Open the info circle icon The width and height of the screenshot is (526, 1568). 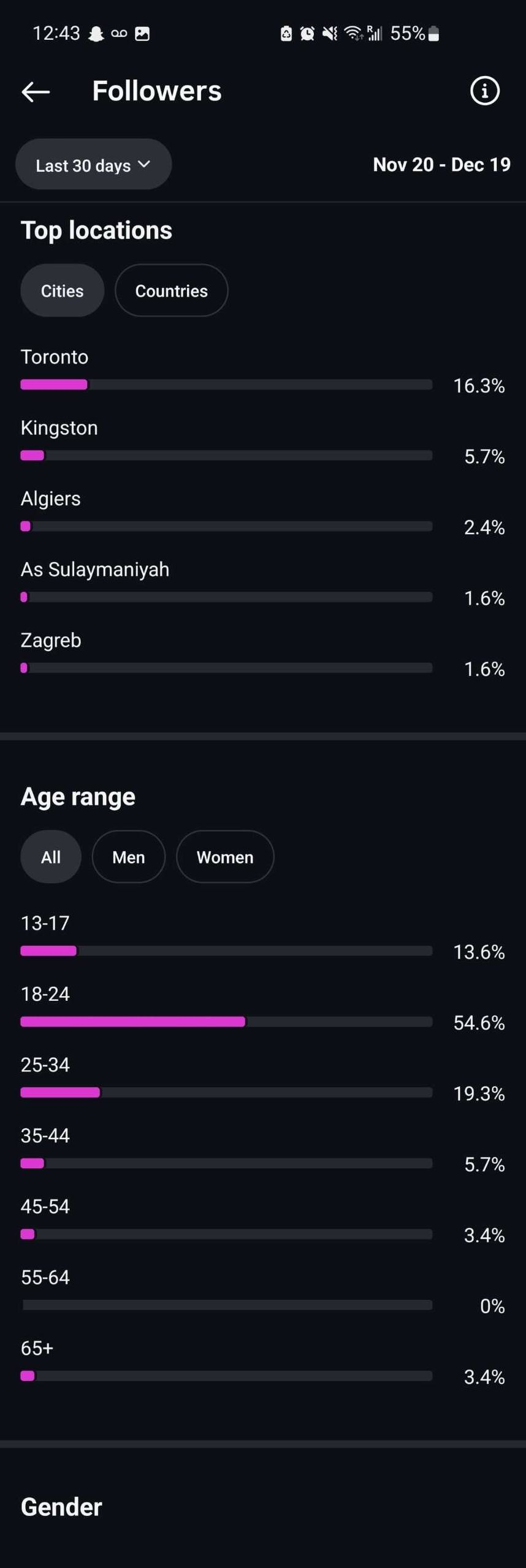pos(484,91)
